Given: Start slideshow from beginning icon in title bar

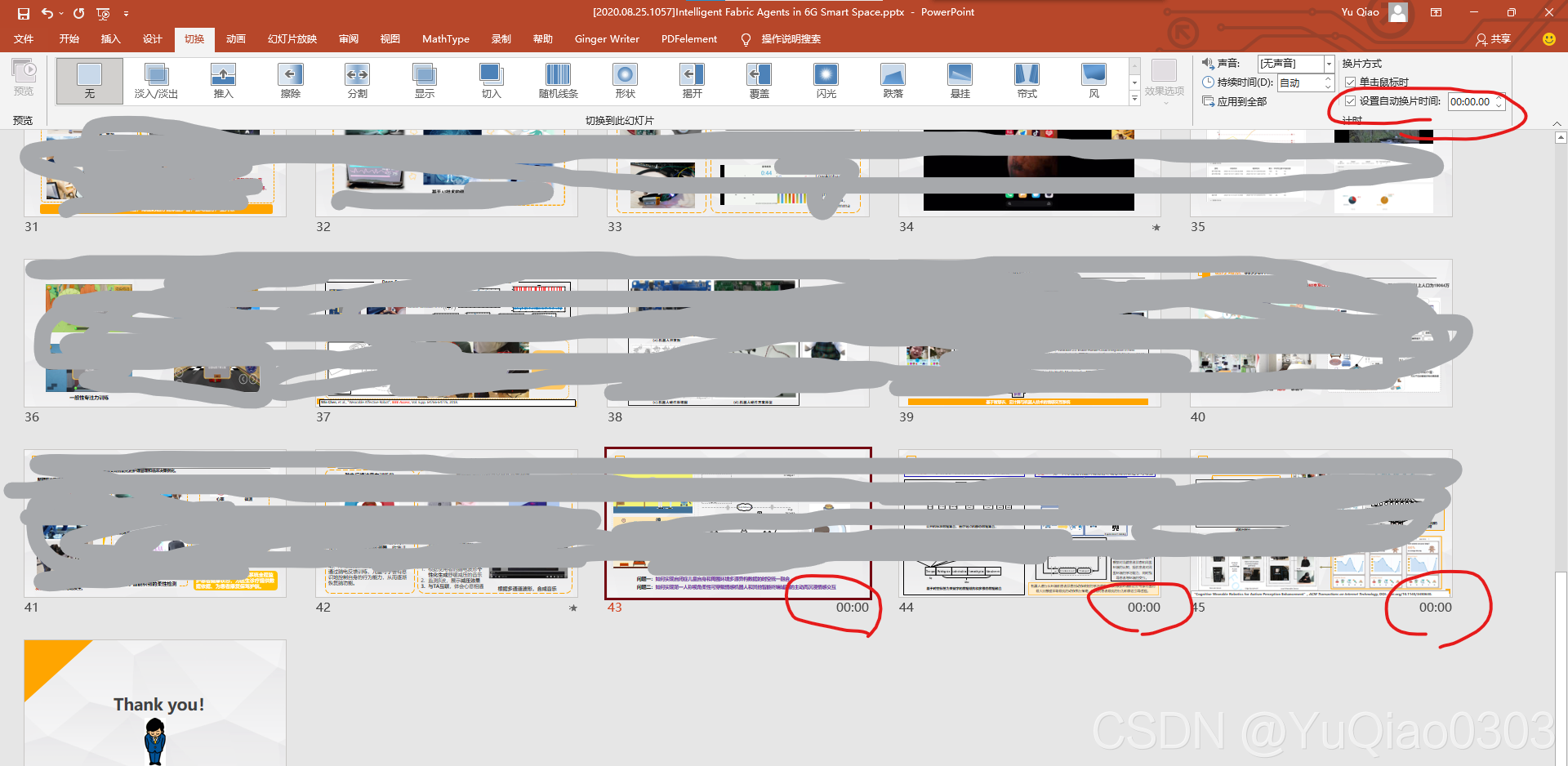Looking at the screenshot, I should pyautogui.click(x=103, y=13).
